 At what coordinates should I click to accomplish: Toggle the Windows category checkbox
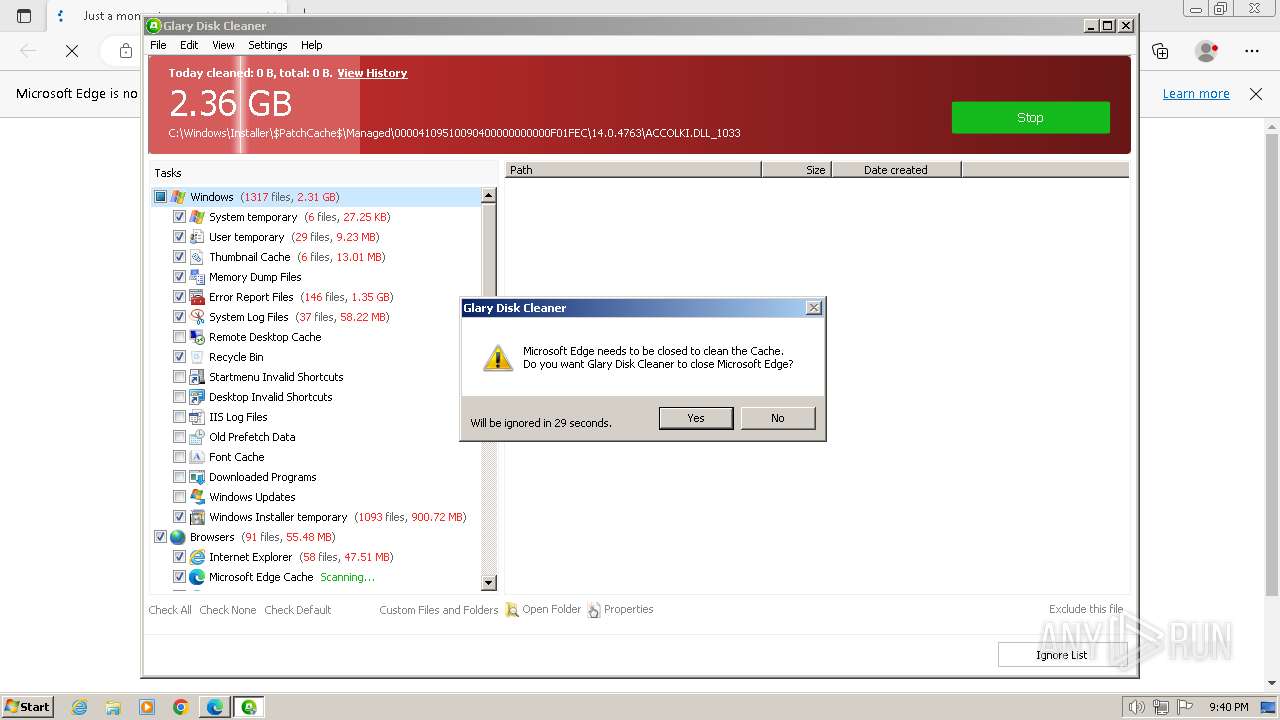160,197
